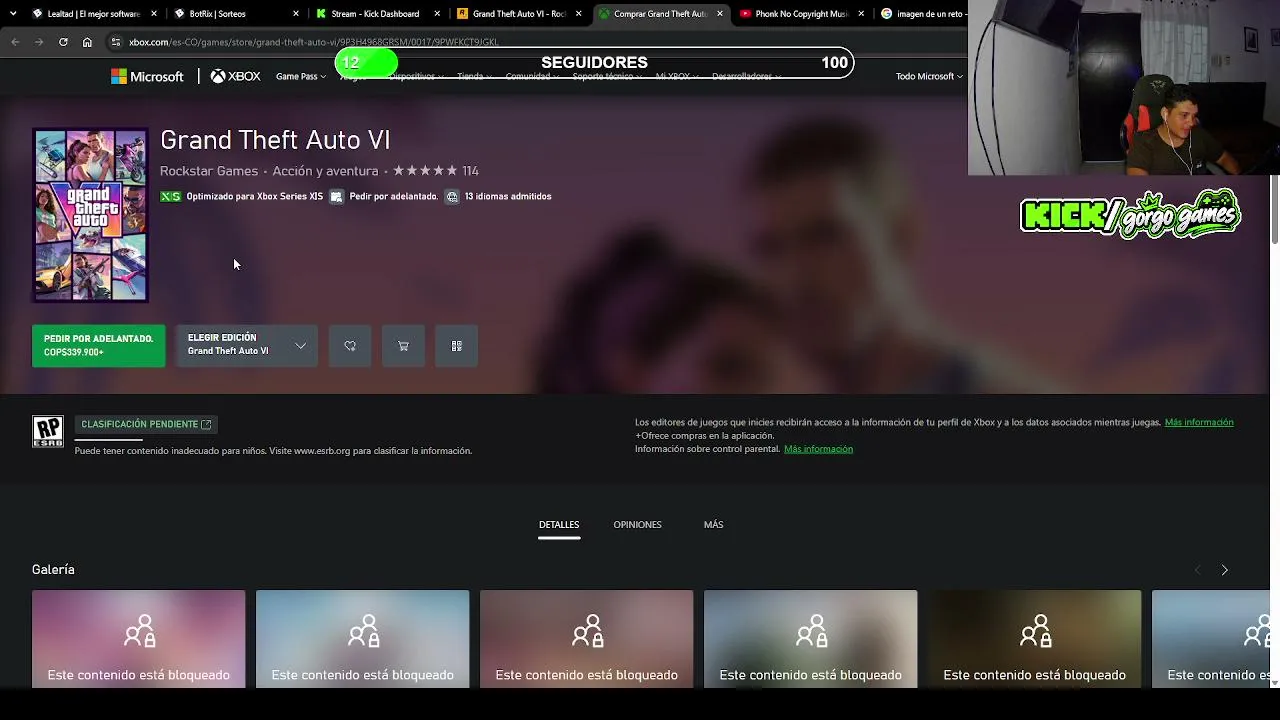Open the fifth blocked gallery image
Viewport: 1280px width, 720px height.
click(x=1034, y=639)
